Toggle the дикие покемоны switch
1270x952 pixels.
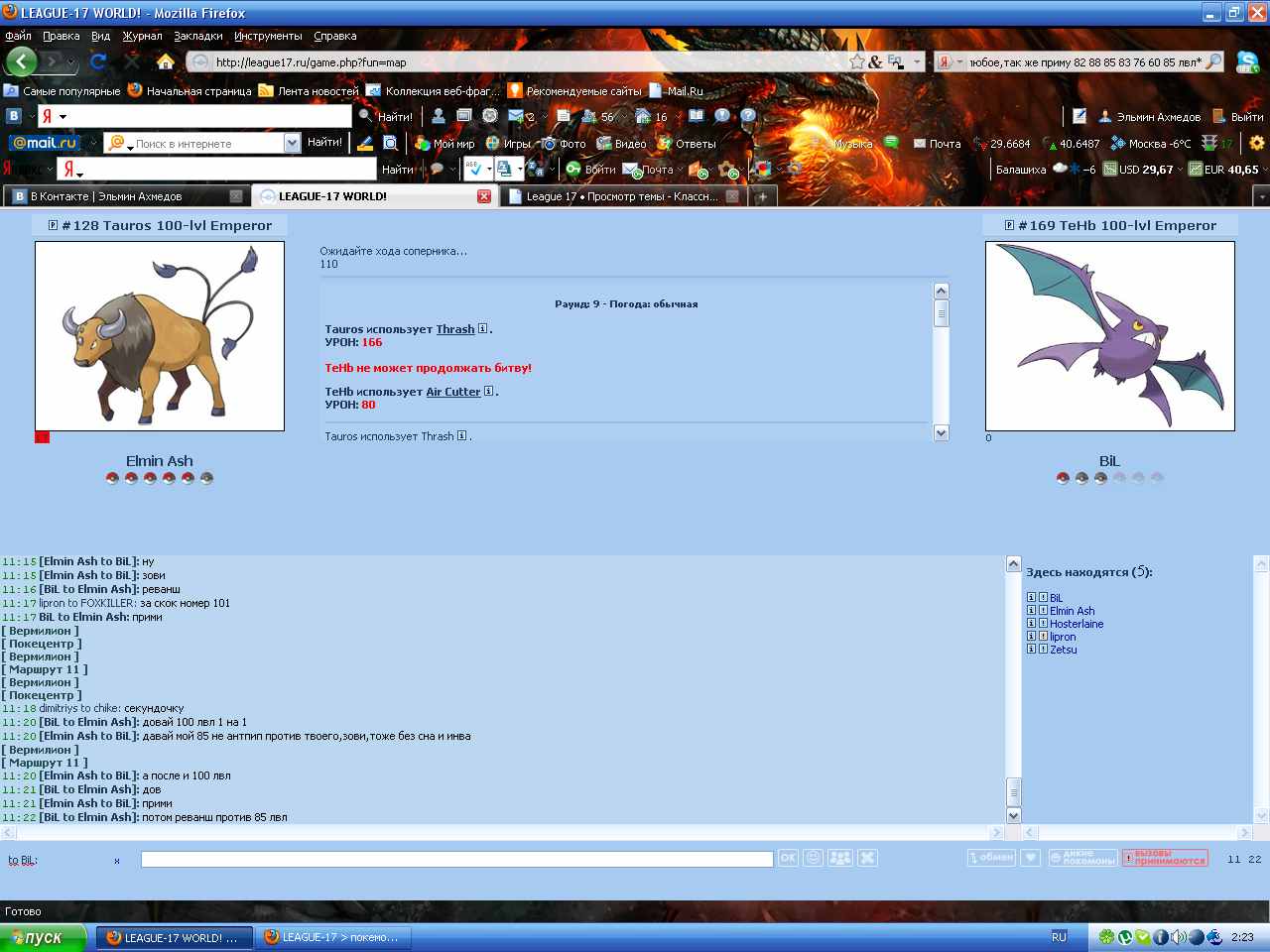[1082, 858]
